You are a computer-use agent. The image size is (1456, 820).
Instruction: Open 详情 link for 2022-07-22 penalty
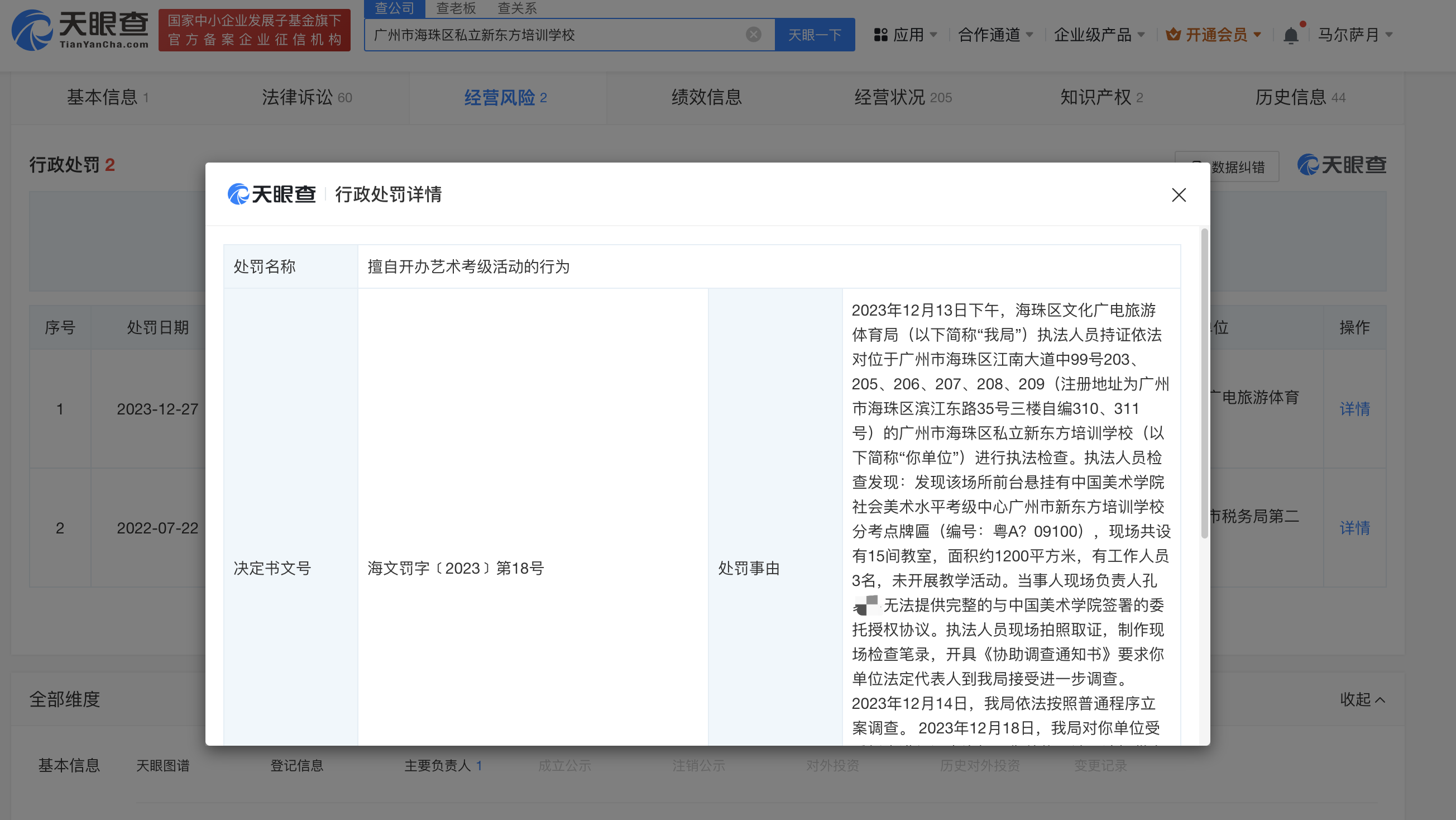(x=1354, y=528)
